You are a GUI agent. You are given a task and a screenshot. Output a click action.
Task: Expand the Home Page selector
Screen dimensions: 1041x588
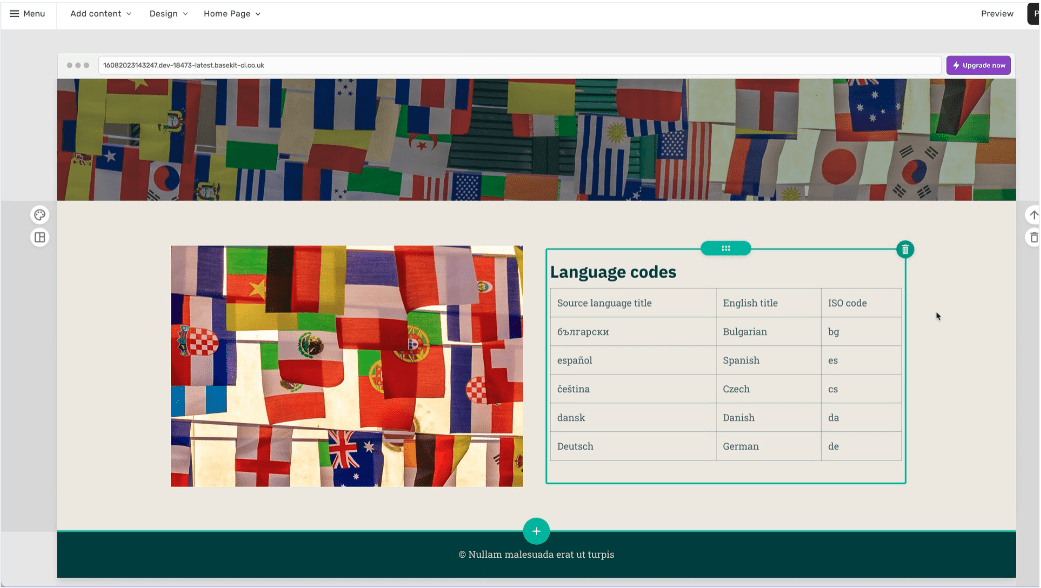point(231,14)
